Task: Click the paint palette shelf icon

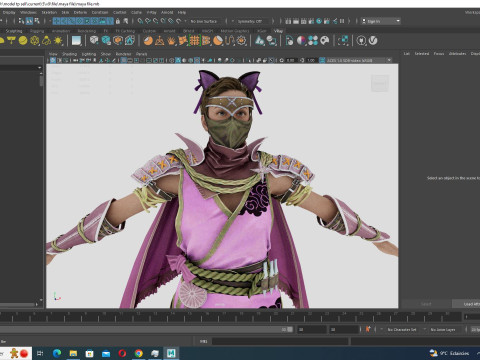Action: pyautogui.click(x=325, y=41)
